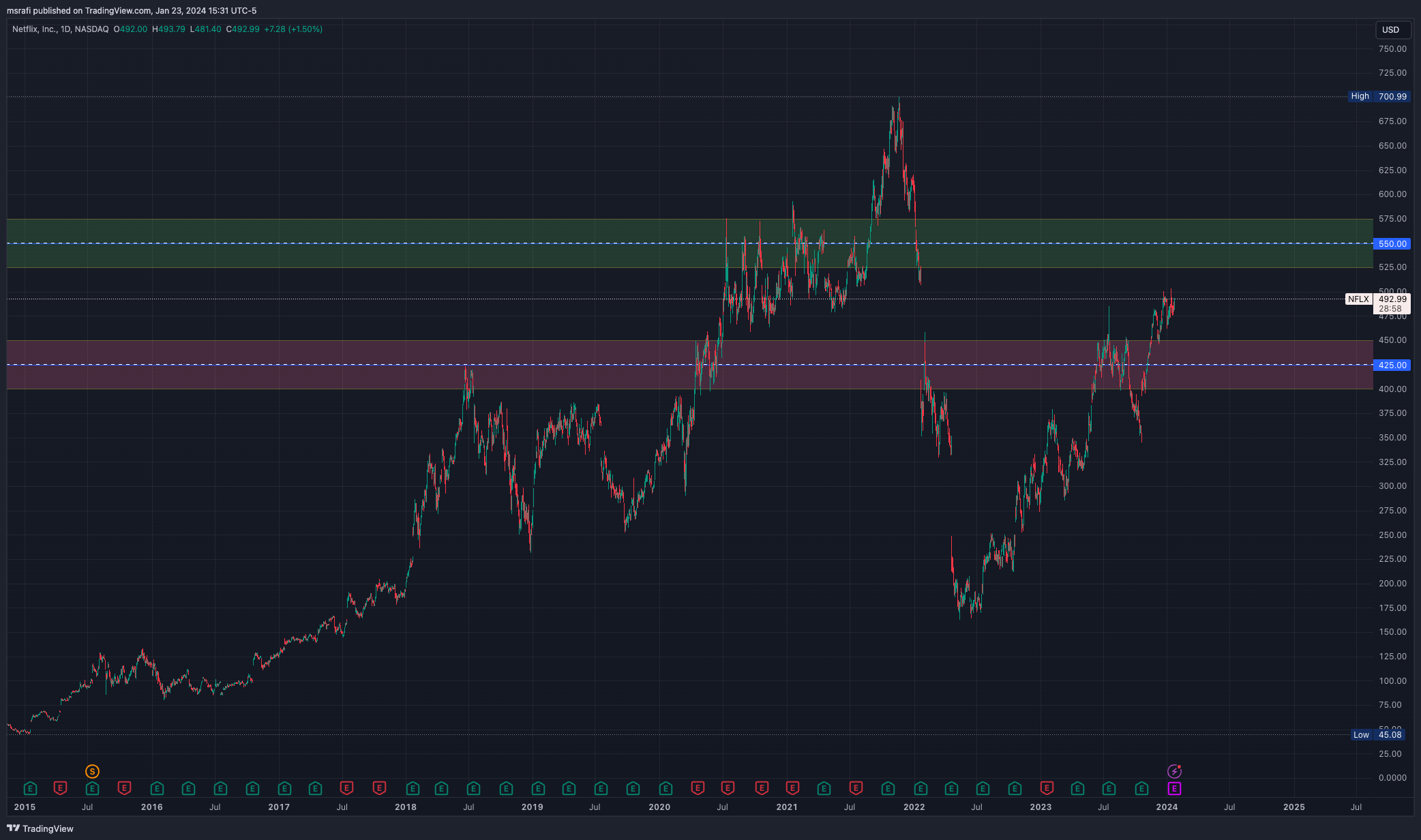The height and width of the screenshot is (840, 1421).
Task: Open the April 2021 green earnings marker
Action: tap(824, 789)
